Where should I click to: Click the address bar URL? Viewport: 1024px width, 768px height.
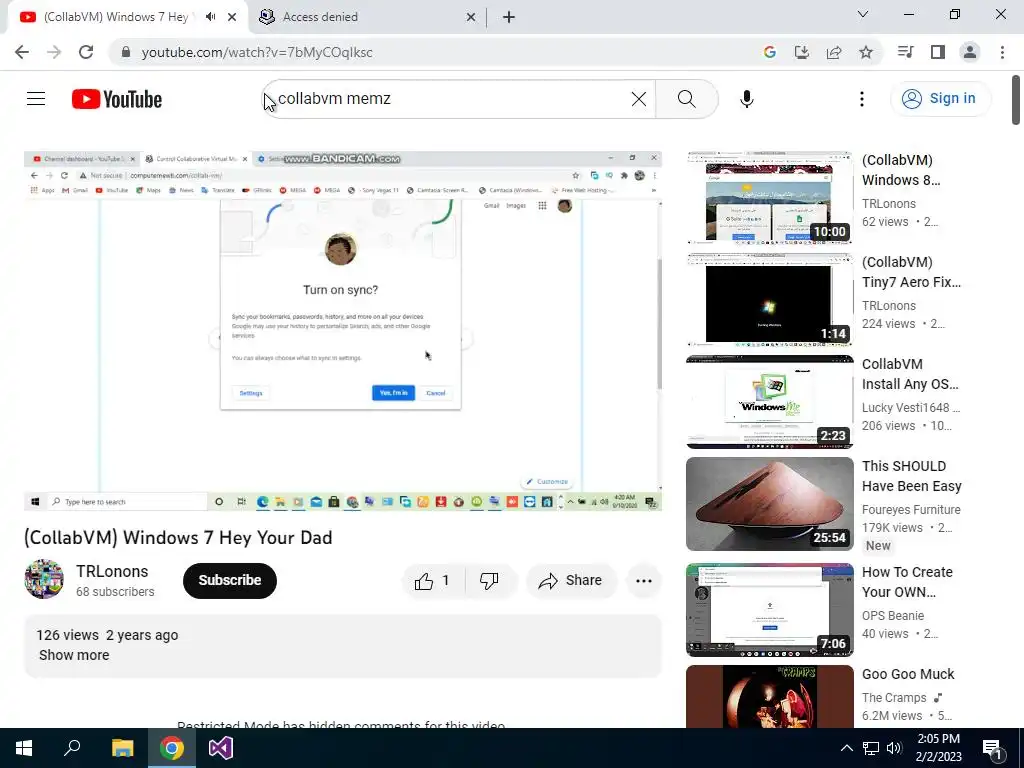(x=257, y=52)
